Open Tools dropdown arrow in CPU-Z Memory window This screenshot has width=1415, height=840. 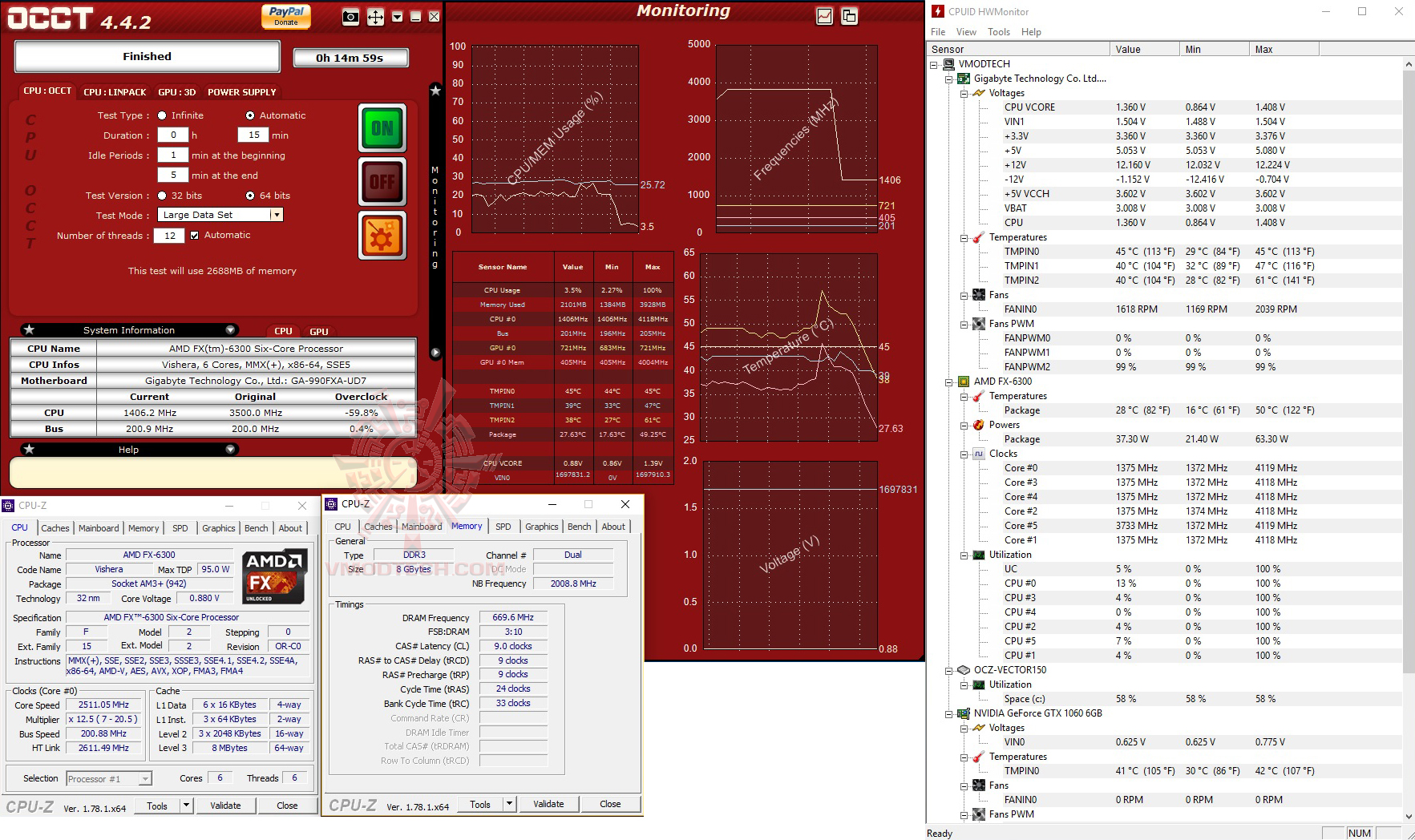click(509, 804)
